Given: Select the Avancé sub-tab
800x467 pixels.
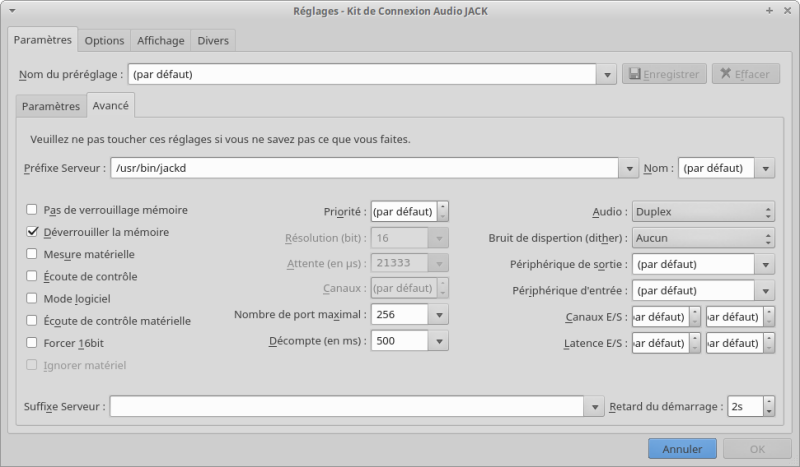Looking at the screenshot, I should click(111, 105).
